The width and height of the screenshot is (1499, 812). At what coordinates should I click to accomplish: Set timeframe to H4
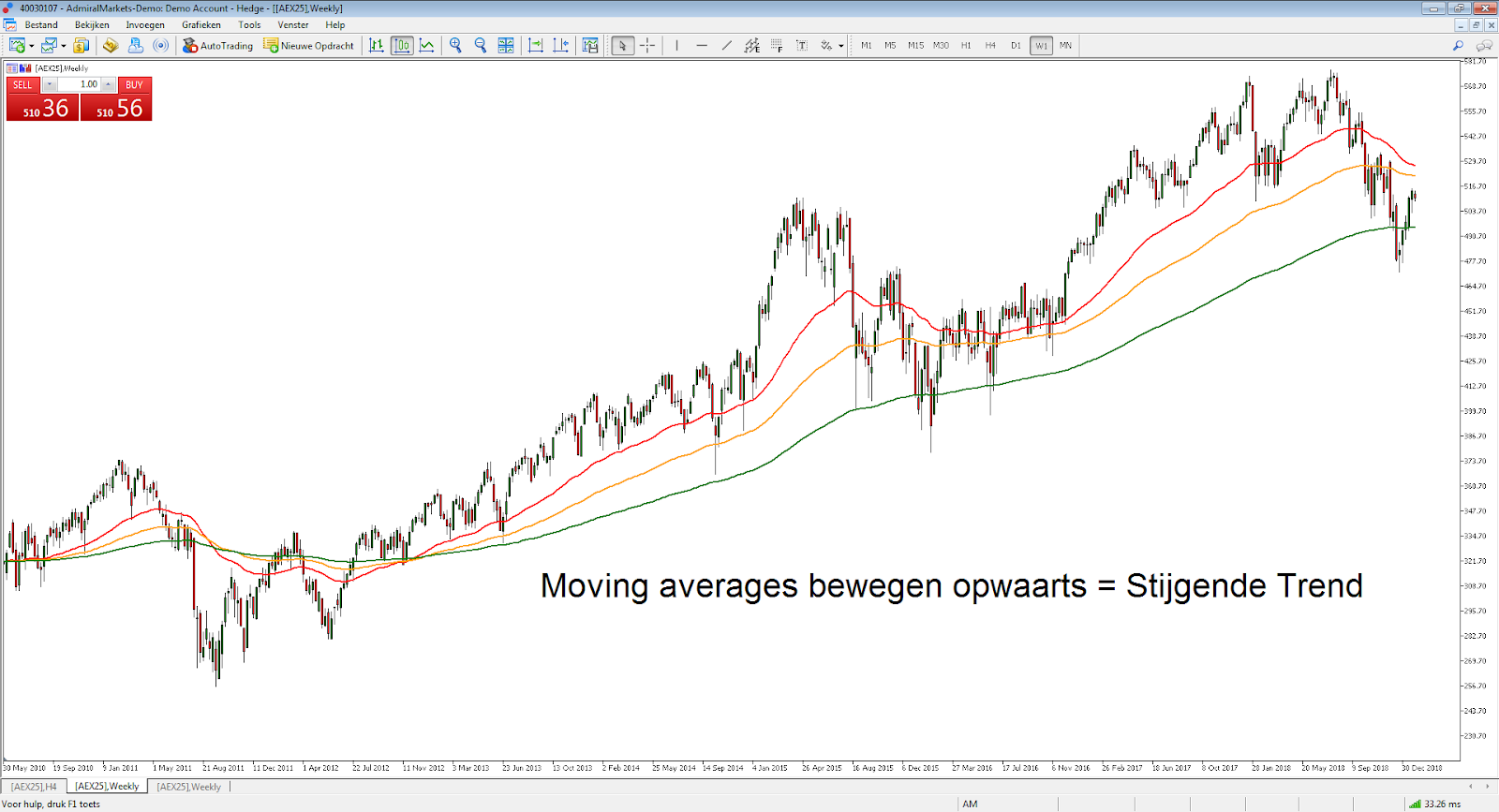coord(990,45)
